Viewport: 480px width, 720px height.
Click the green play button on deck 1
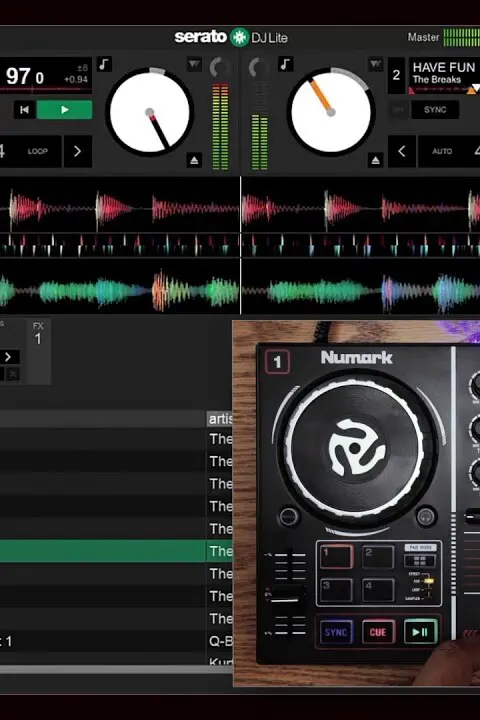(x=64, y=110)
